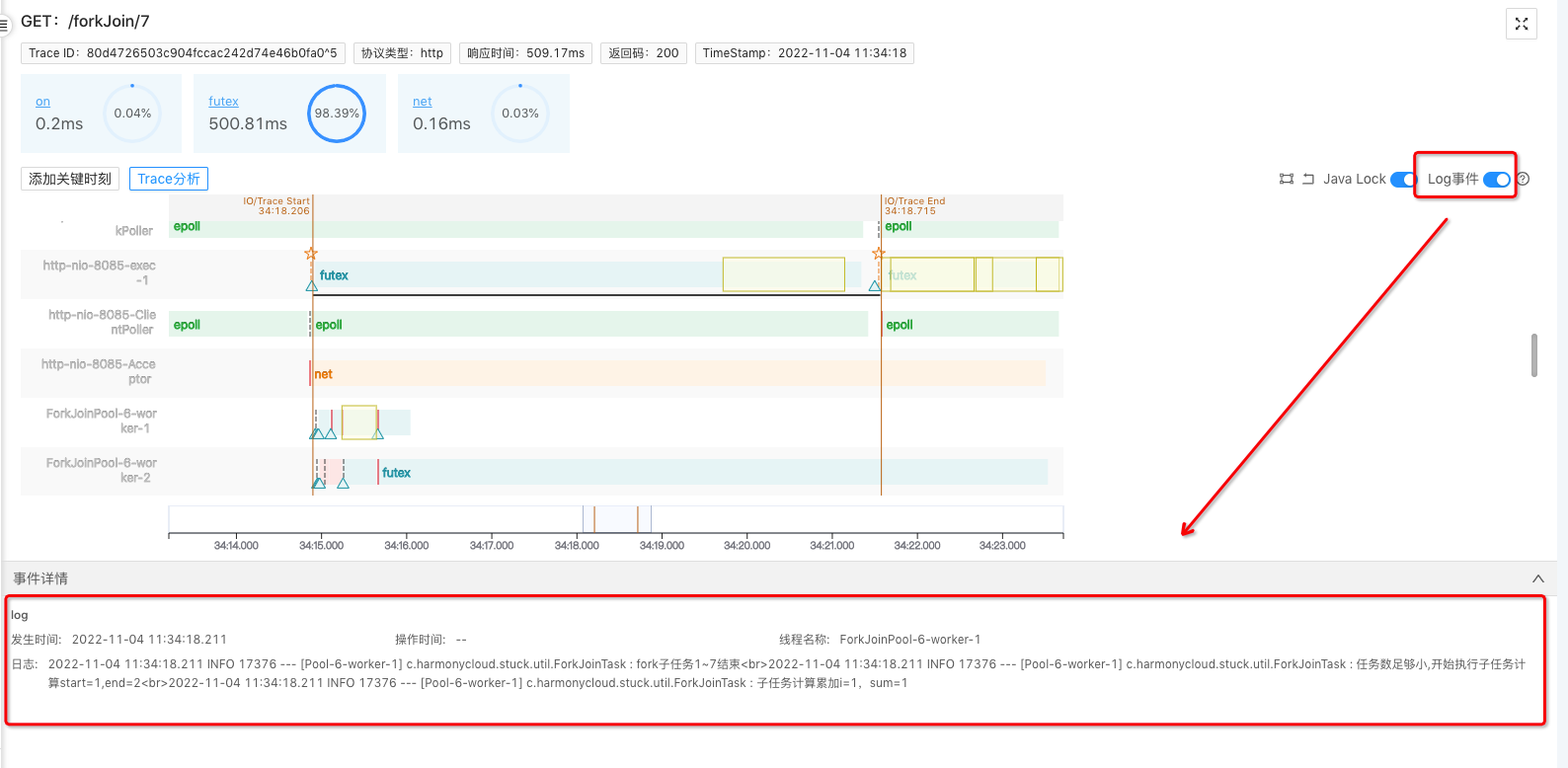Click the help question mark icon
Viewport: 1568px width, 768px height.
click(1523, 179)
